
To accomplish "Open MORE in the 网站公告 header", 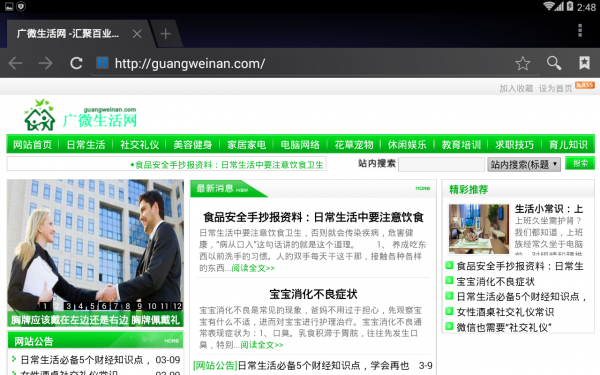I will pos(172,341).
